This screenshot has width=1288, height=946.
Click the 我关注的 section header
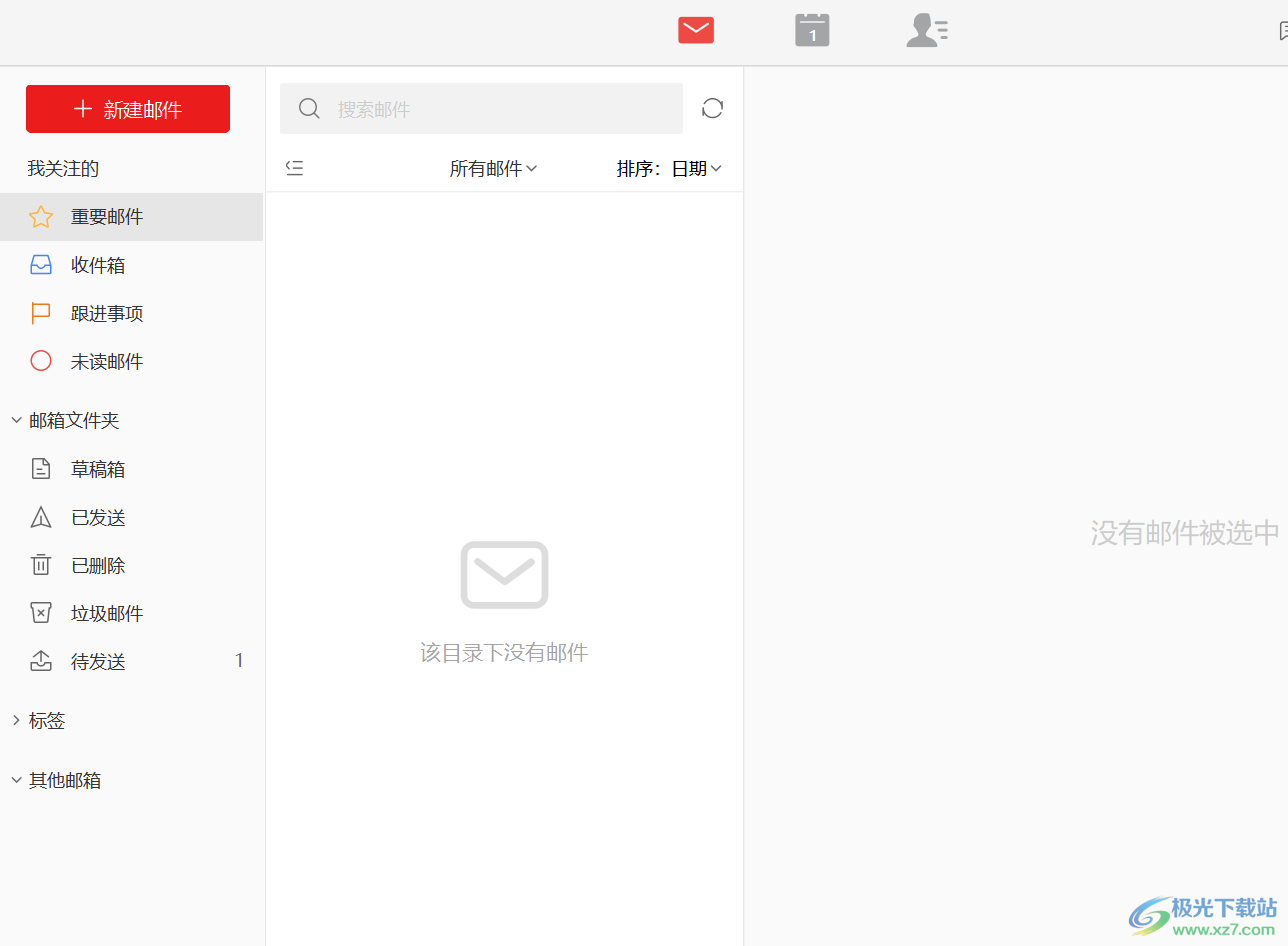click(x=63, y=169)
